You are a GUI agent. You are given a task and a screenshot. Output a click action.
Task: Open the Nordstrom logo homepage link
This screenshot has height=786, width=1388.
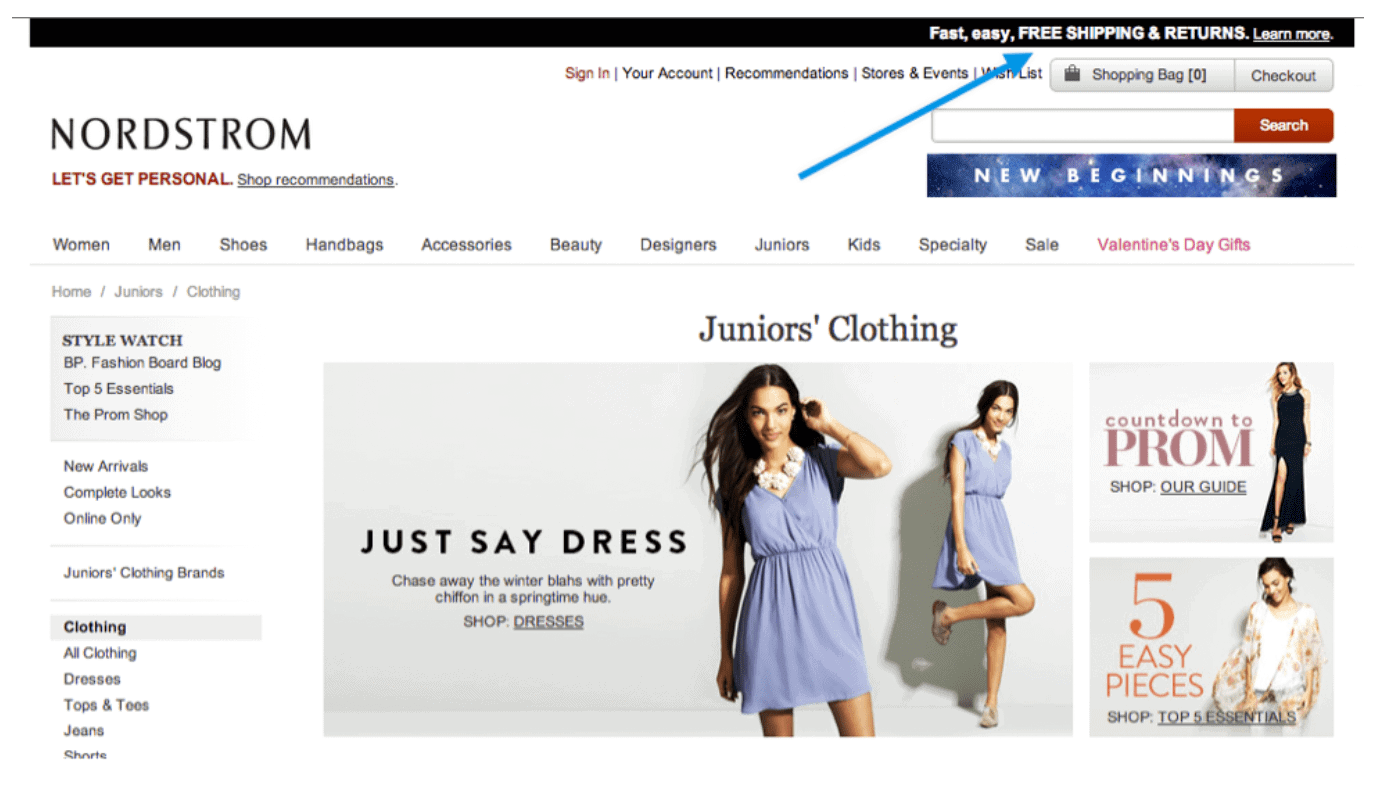(x=181, y=134)
